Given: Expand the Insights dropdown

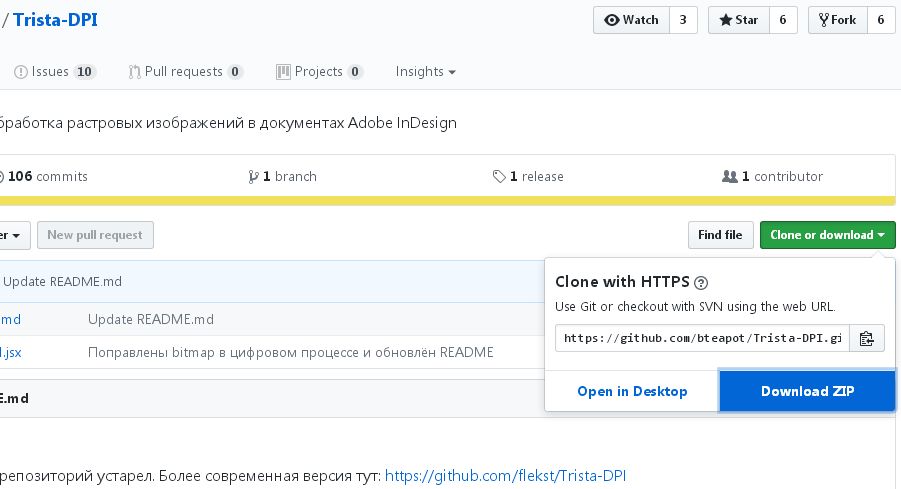Looking at the screenshot, I should tap(425, 72).
